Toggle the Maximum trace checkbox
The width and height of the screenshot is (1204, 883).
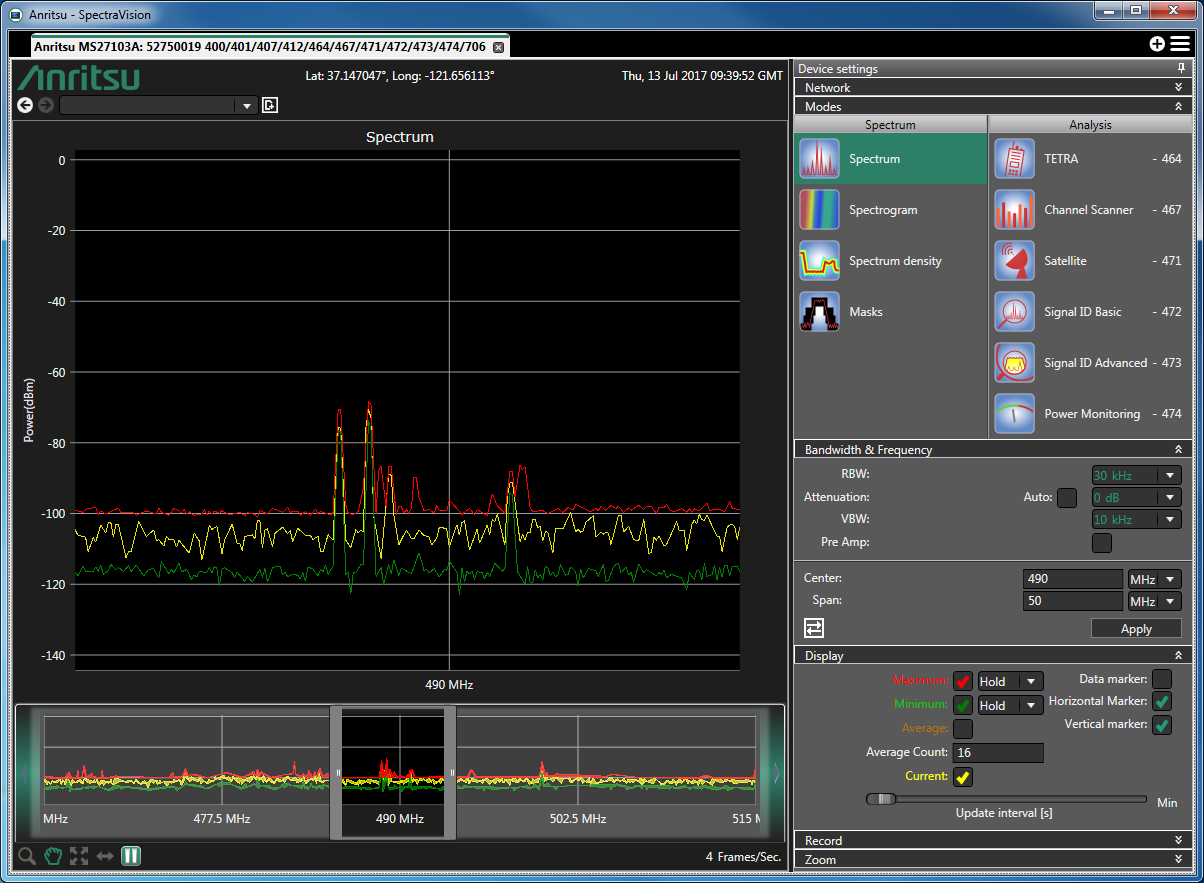coord(963,681)
